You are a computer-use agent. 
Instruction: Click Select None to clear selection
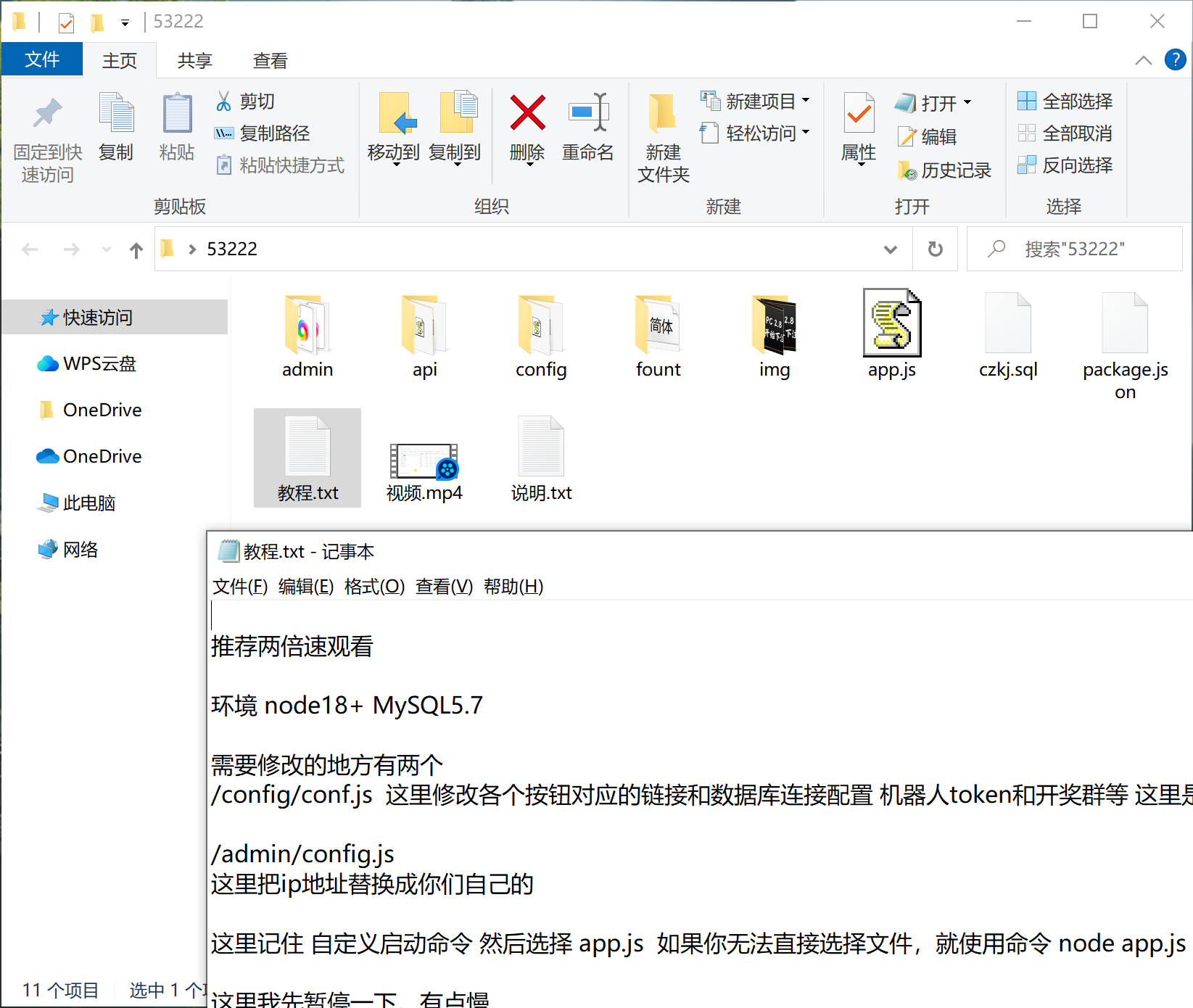click(x=1065, y=133)
